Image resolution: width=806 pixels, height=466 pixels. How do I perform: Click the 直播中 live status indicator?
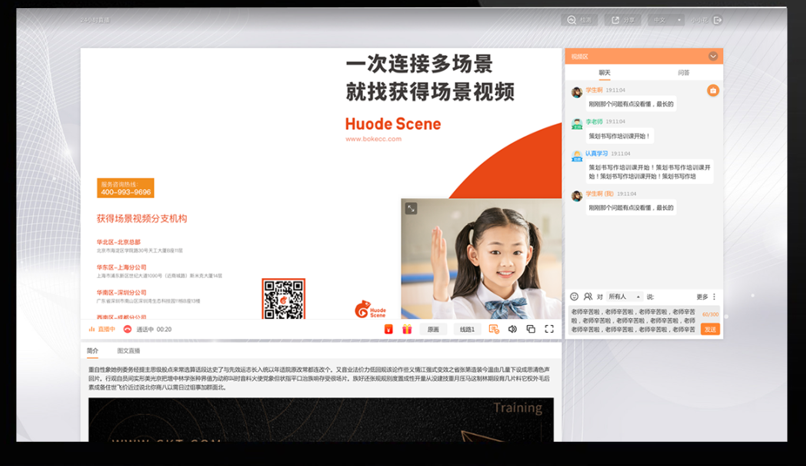102,329
